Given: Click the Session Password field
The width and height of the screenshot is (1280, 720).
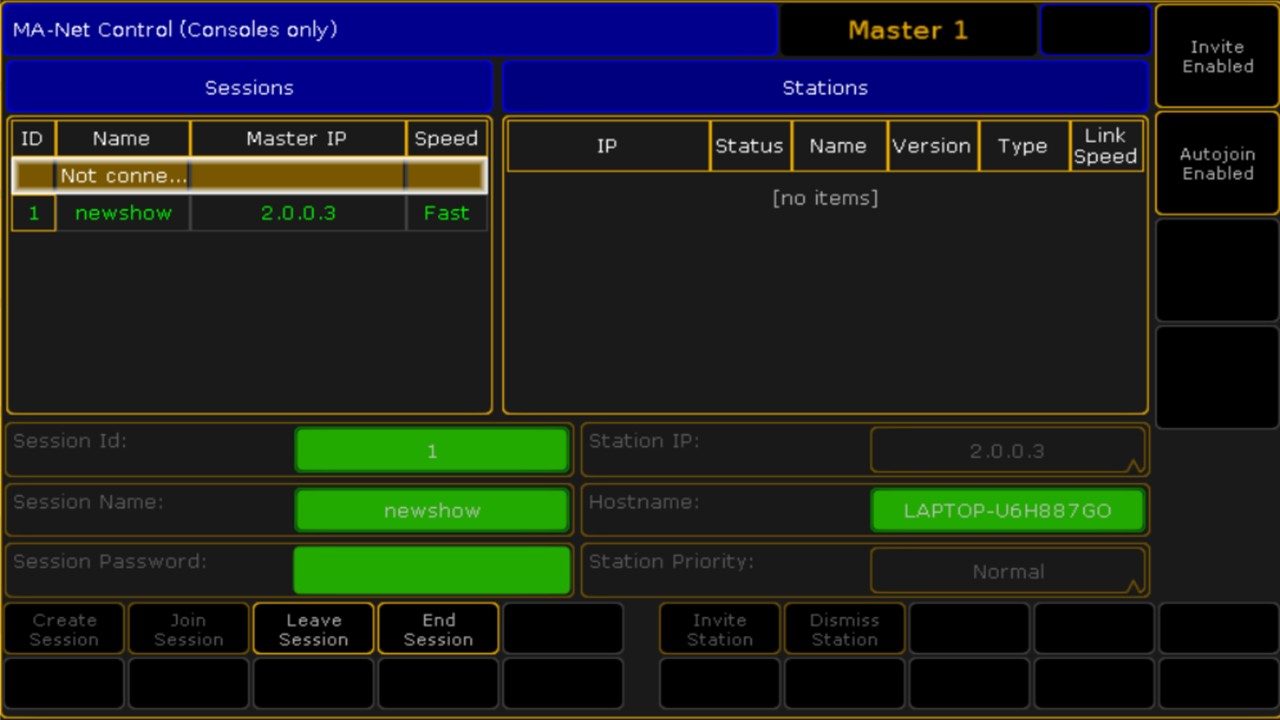Looking at the screenshot, I should [432, 570].
